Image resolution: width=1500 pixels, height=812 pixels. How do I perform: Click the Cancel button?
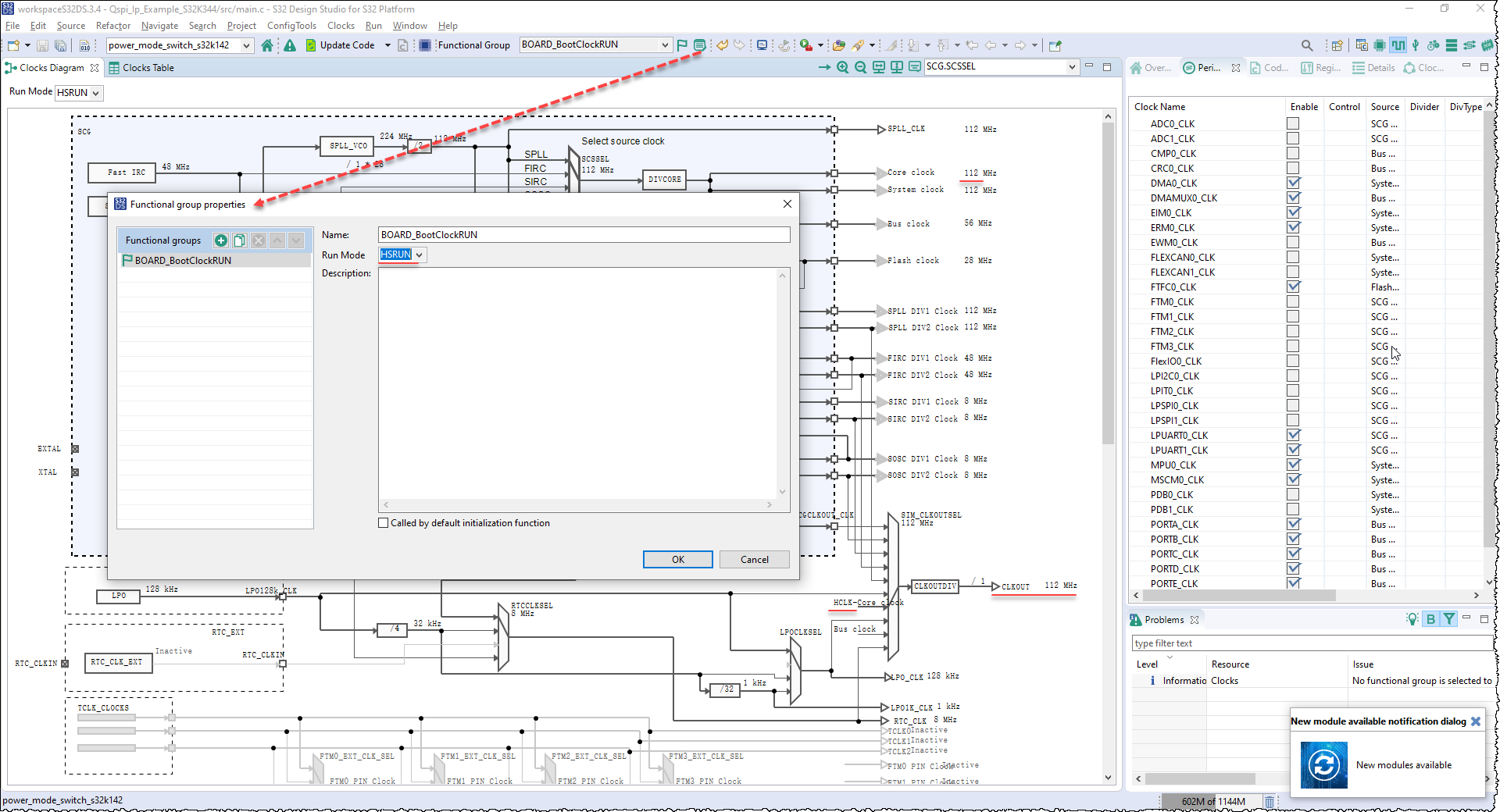pyautogui.click(x=754, y=560)
